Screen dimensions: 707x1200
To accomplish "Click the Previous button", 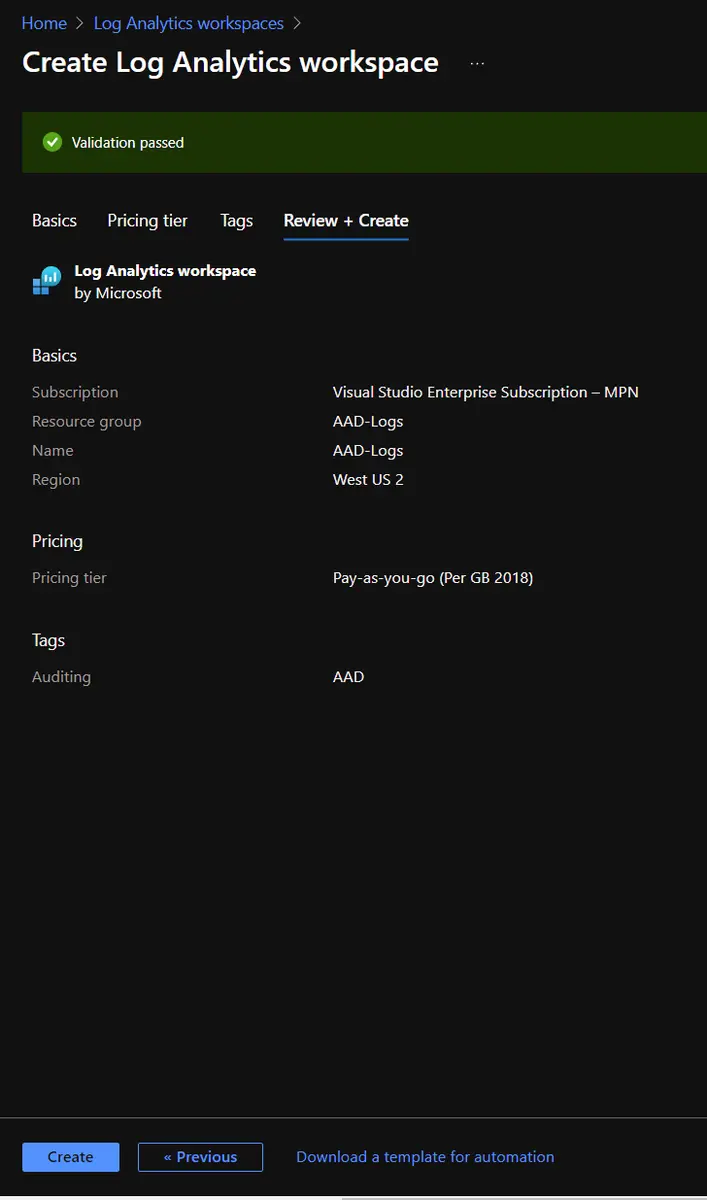I will [x=200, y=1157].
